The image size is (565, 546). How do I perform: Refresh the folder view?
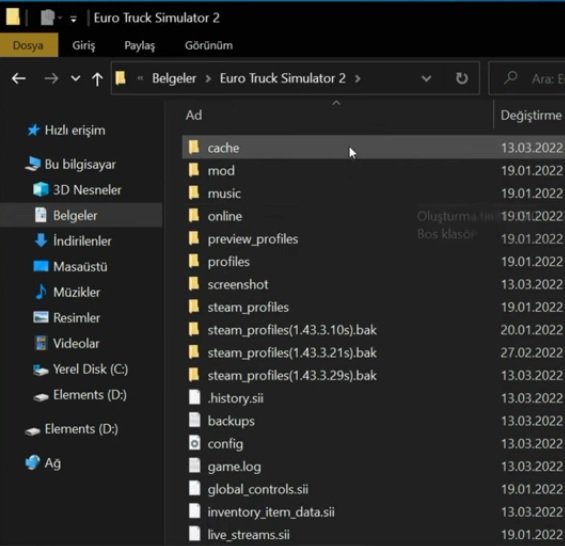(x=462, y=78)
